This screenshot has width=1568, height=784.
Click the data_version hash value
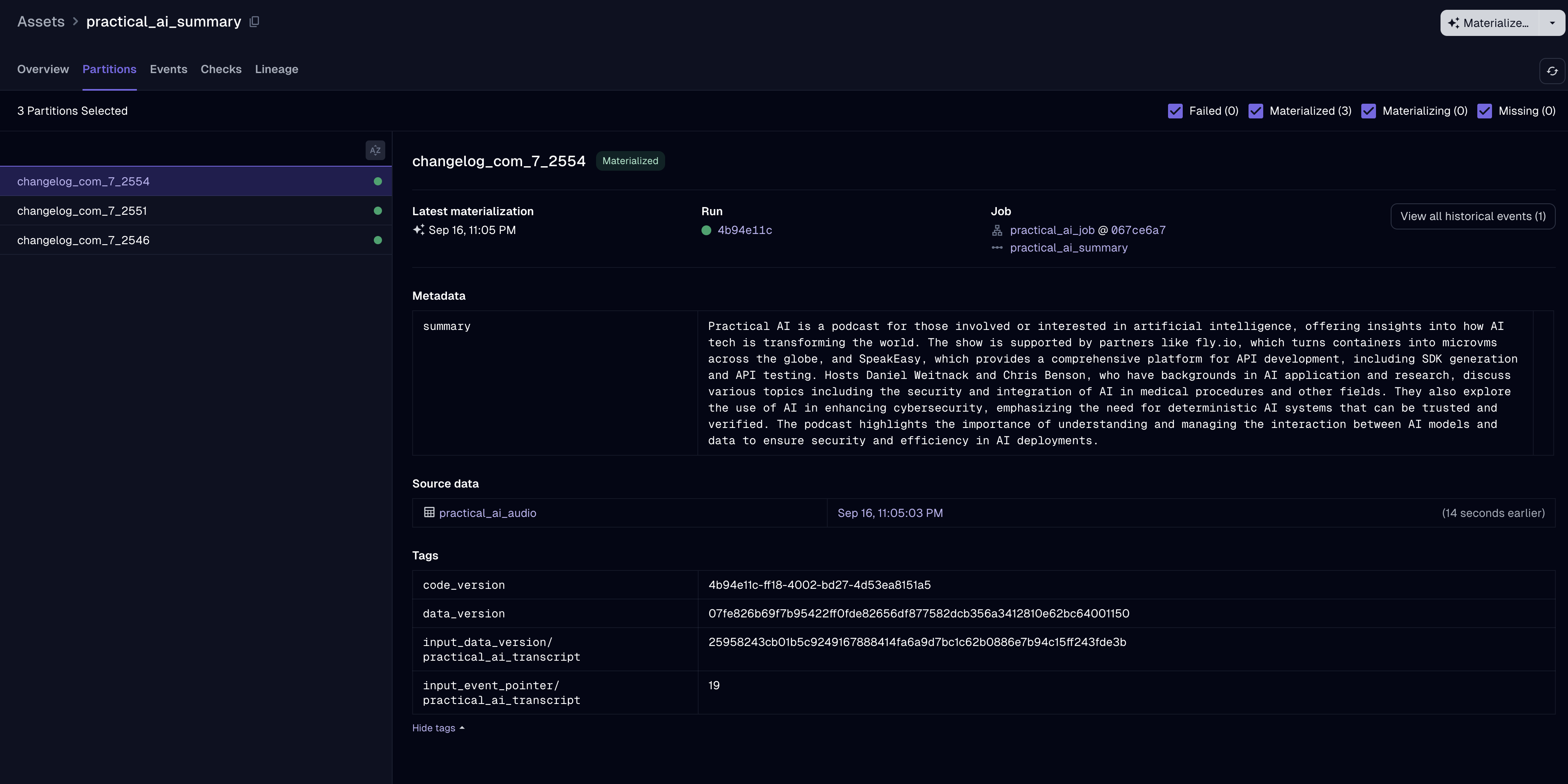point(918,614)
